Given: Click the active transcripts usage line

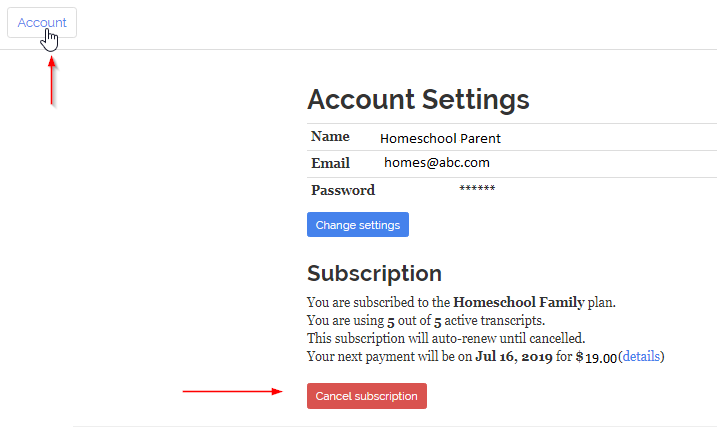Looking at the screenshot, I should (x=424, y=320).
